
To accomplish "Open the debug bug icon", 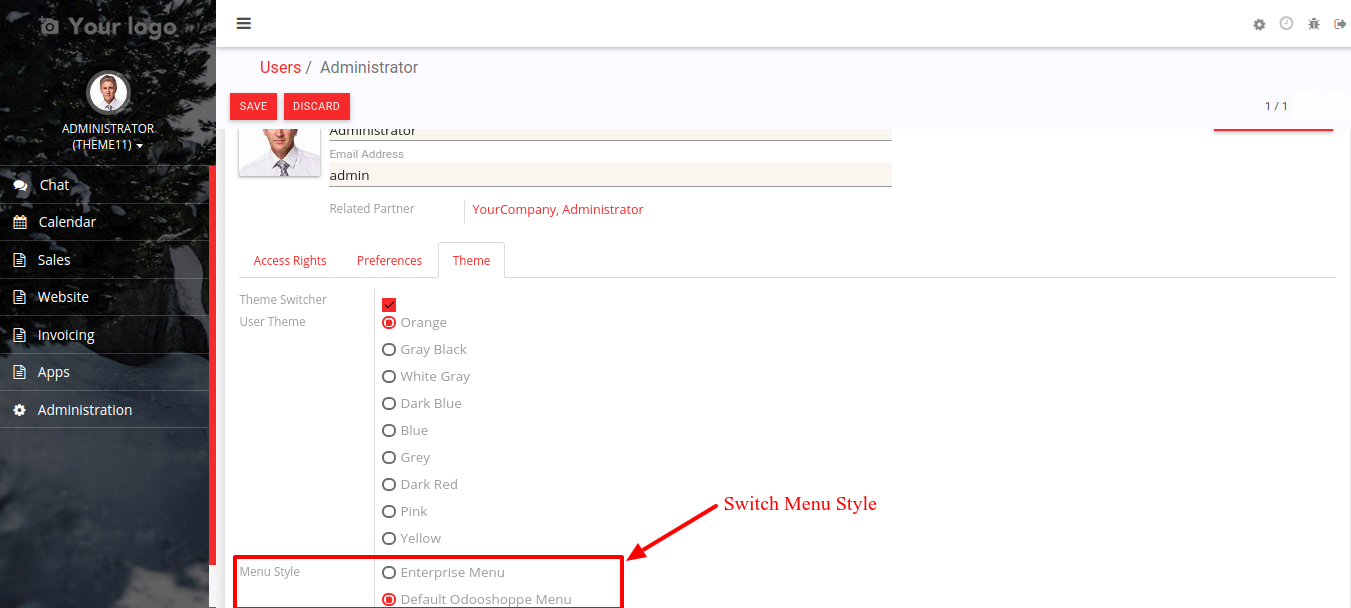I will pyautogui.click(x=1314, y=24).
